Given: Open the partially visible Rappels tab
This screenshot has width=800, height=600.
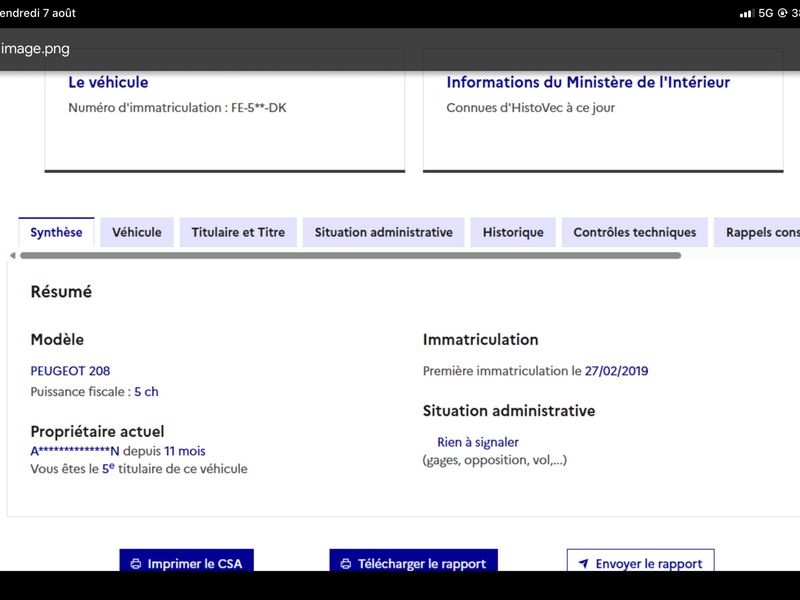Looking at the screenshot, I should pos(757,232).
